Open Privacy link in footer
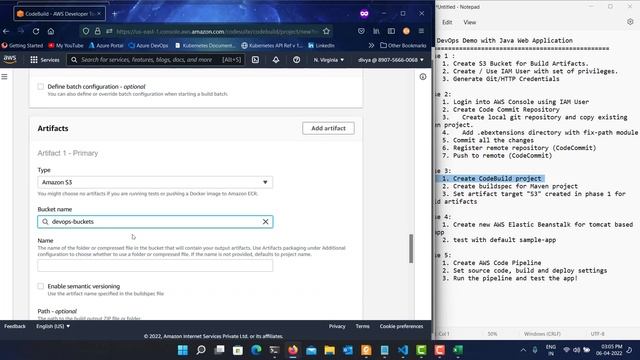640x360 pixels. point(337,326)
